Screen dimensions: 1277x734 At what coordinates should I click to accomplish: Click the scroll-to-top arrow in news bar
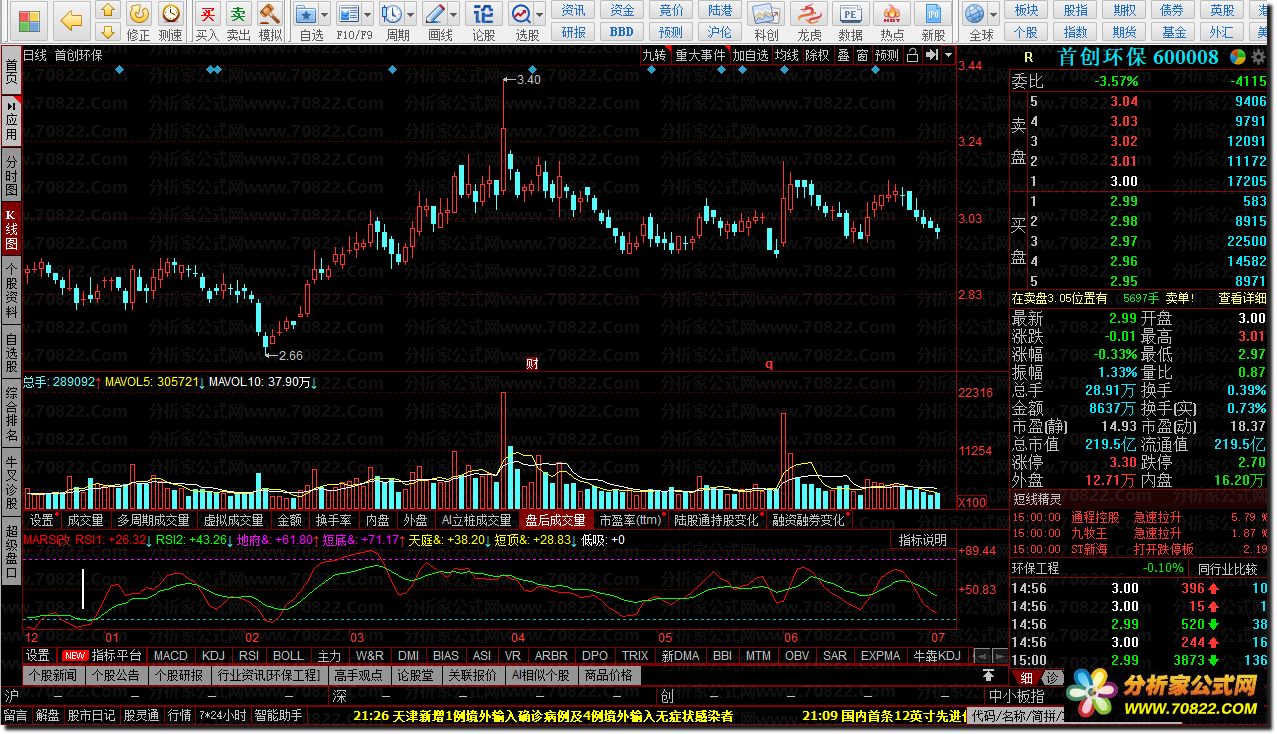click(x=988, y=676)
